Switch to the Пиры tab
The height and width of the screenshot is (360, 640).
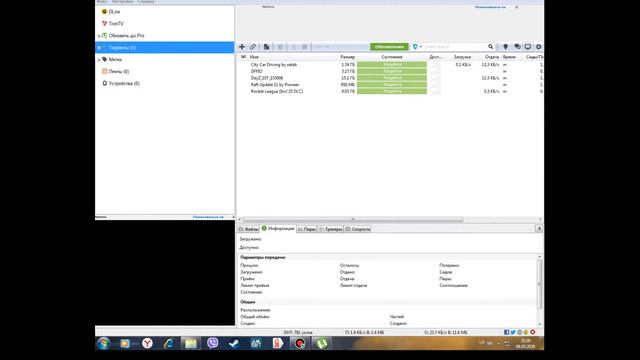point(306,229)
